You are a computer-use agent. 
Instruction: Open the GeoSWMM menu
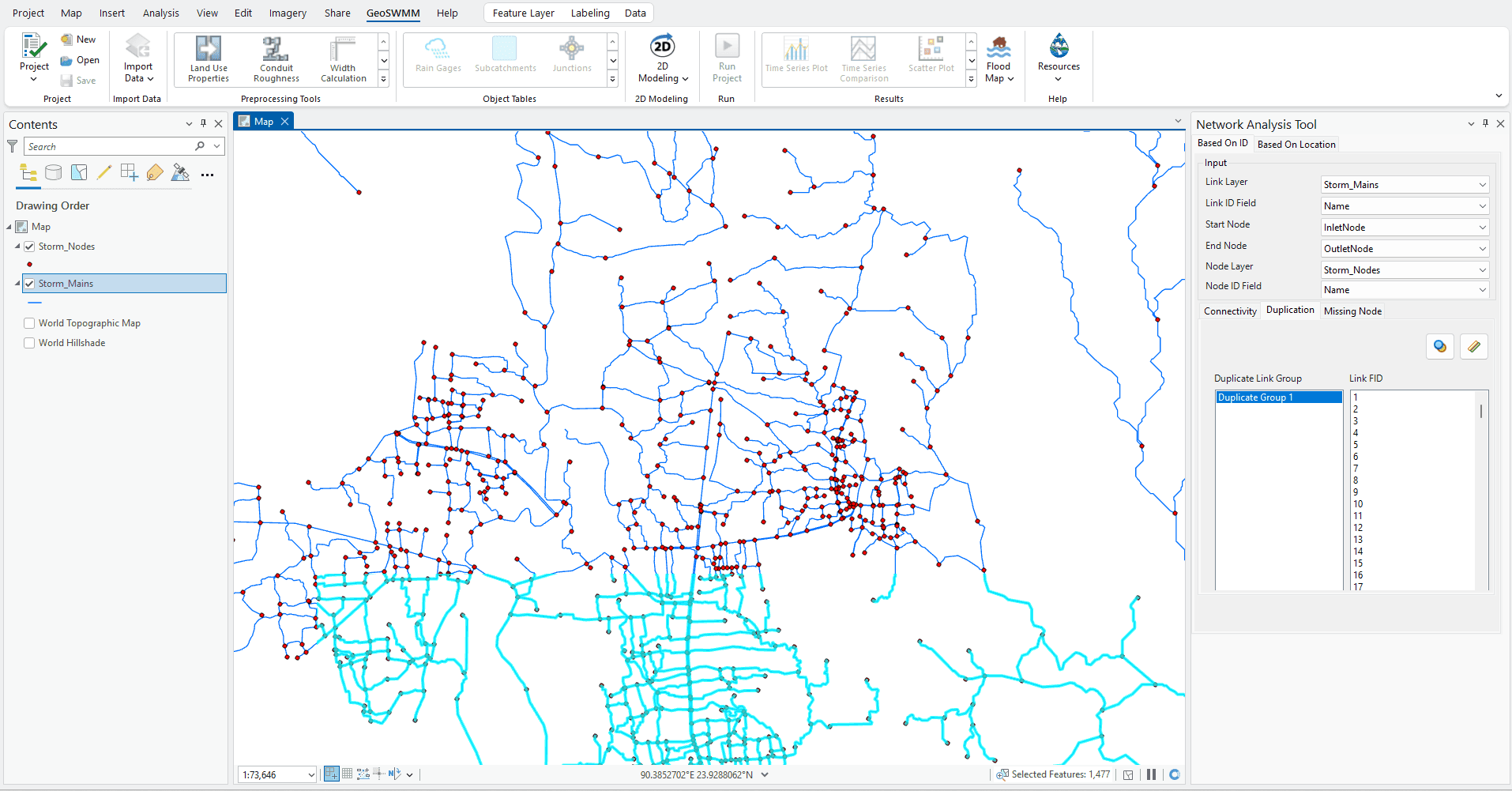pyautogui.click(x=393, y=13)
